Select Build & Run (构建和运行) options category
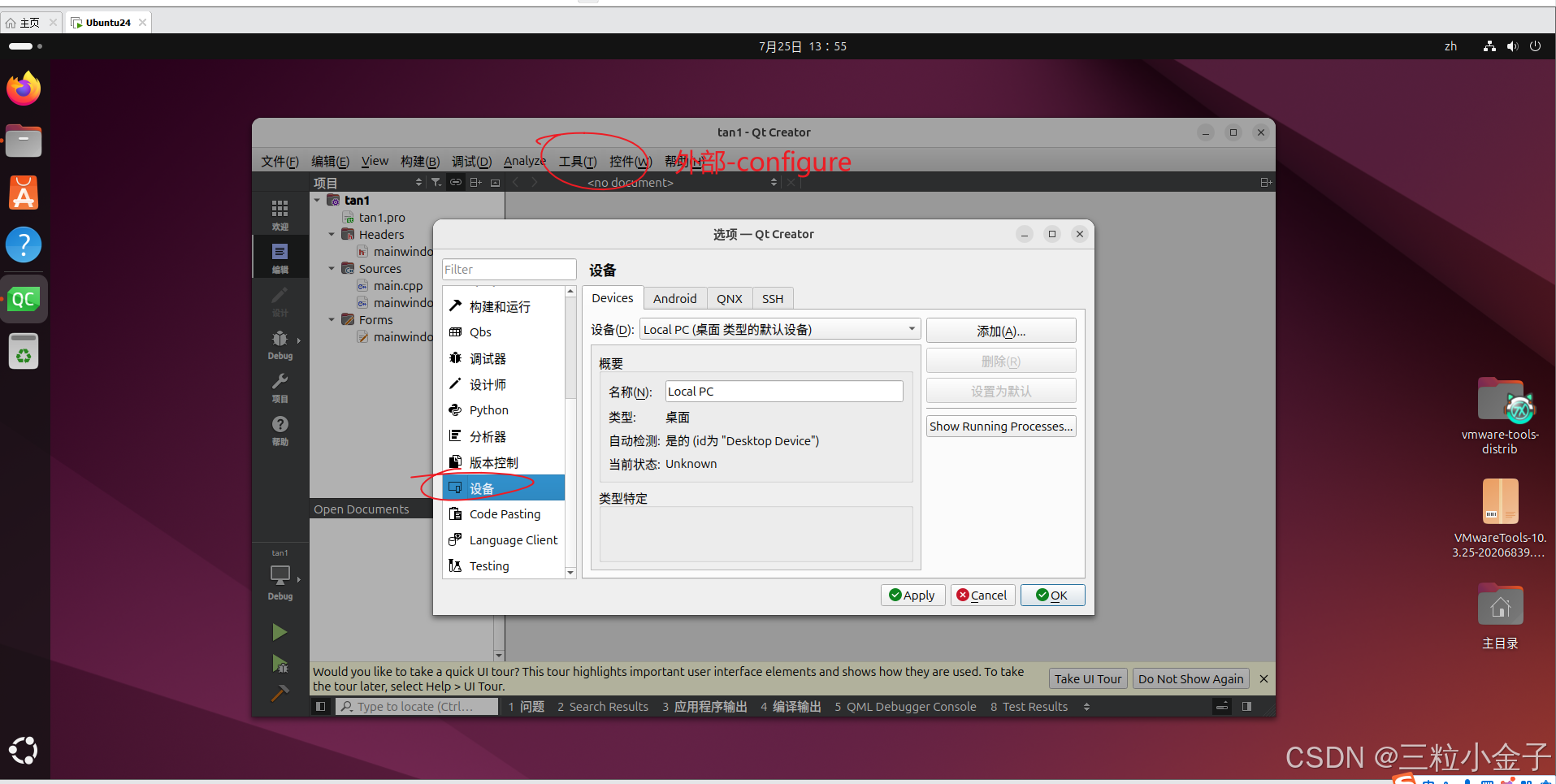The height and width of the screenshot is (784, 1556). tap(504, 306)
